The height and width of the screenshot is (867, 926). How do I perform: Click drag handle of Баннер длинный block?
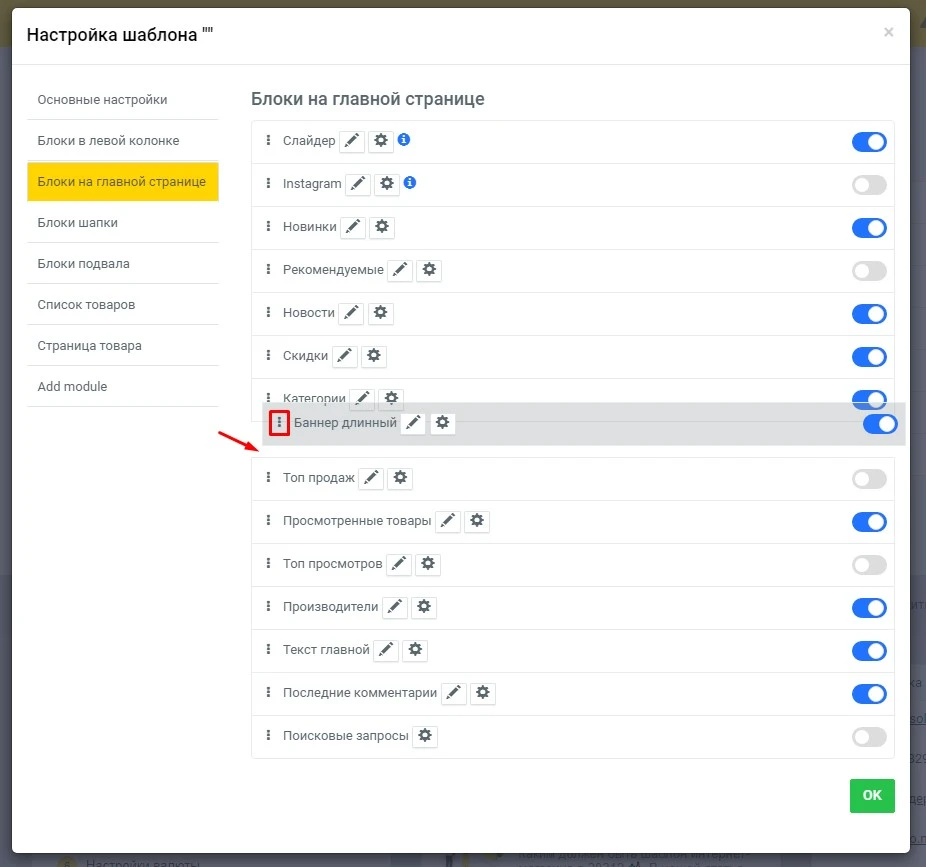pyautogui.click(x=279, y=423)
